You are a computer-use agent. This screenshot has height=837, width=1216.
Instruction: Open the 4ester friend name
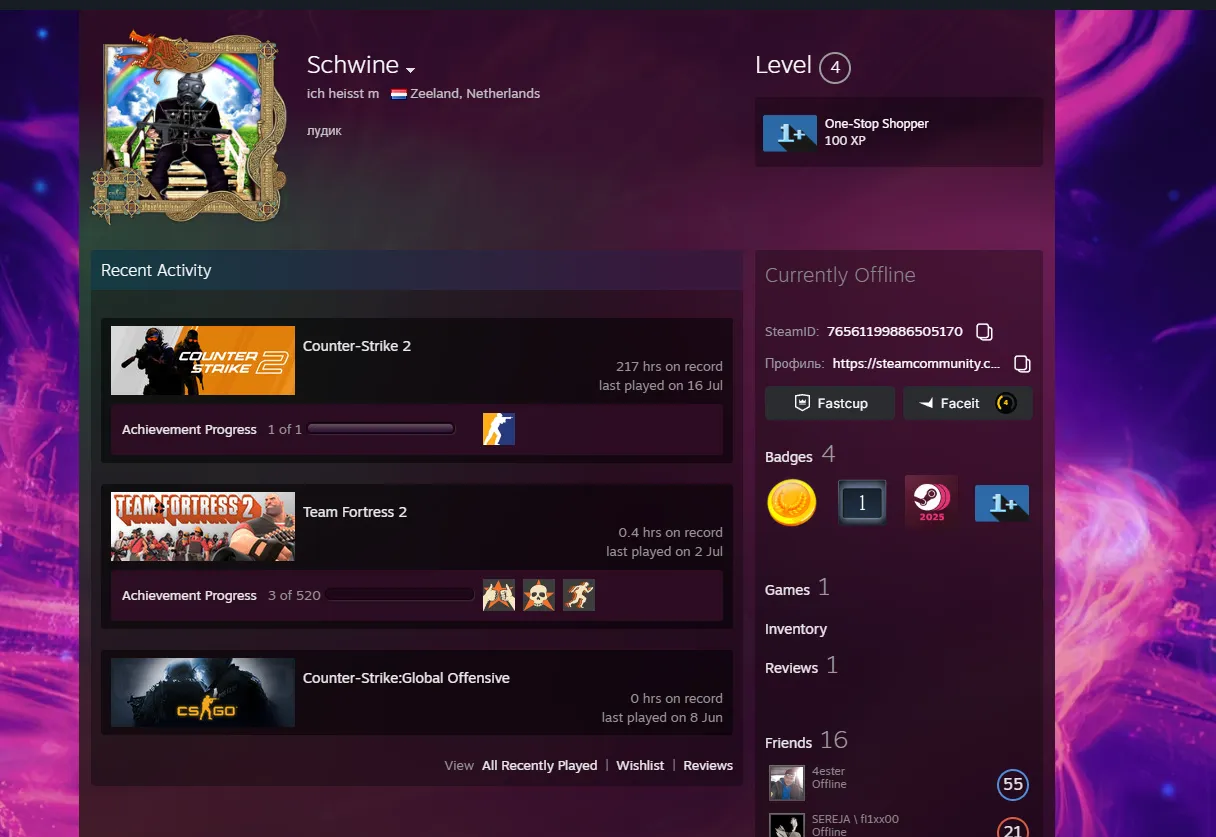point(830,771)
